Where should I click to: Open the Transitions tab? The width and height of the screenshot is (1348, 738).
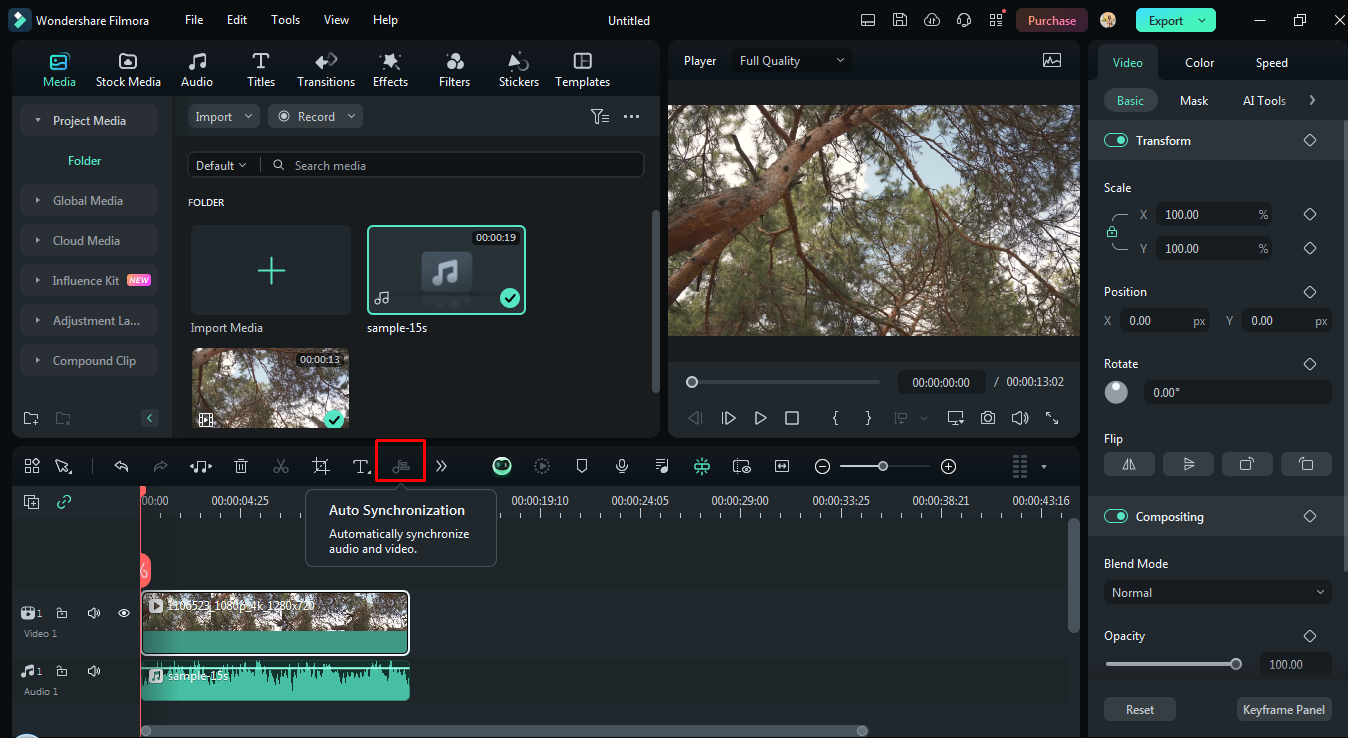click(x=326, y=70)
